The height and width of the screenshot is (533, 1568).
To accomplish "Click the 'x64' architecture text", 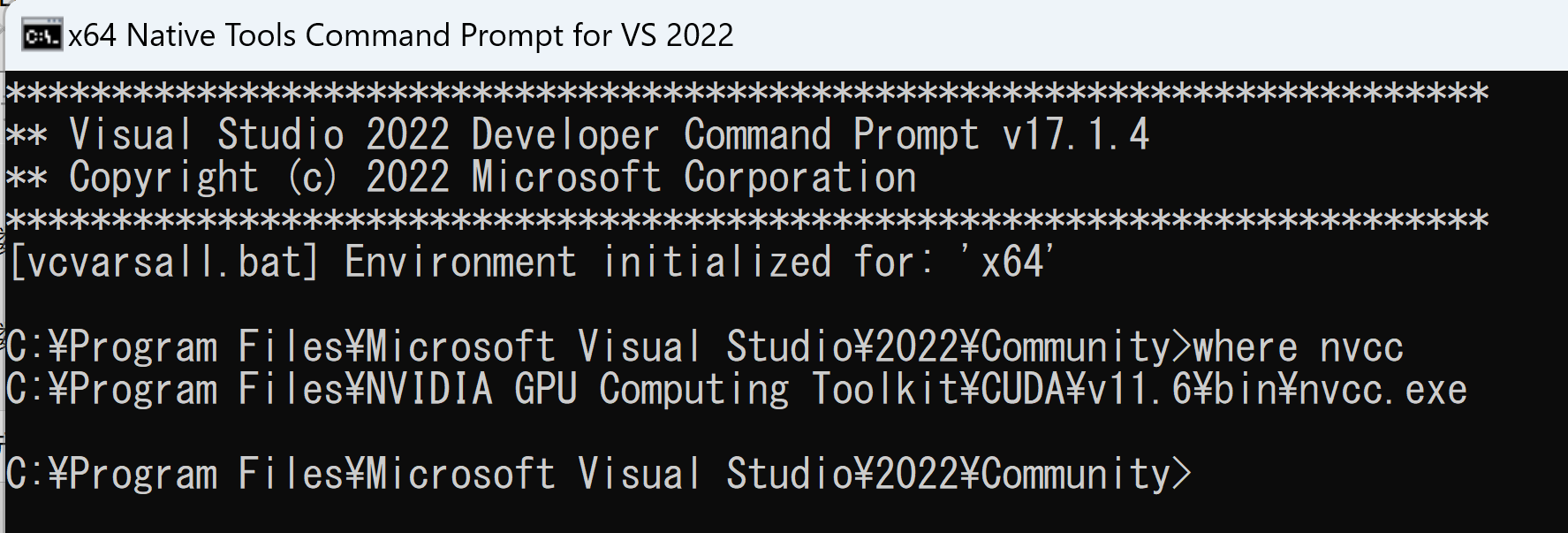I will click(x=1008, y=262).
